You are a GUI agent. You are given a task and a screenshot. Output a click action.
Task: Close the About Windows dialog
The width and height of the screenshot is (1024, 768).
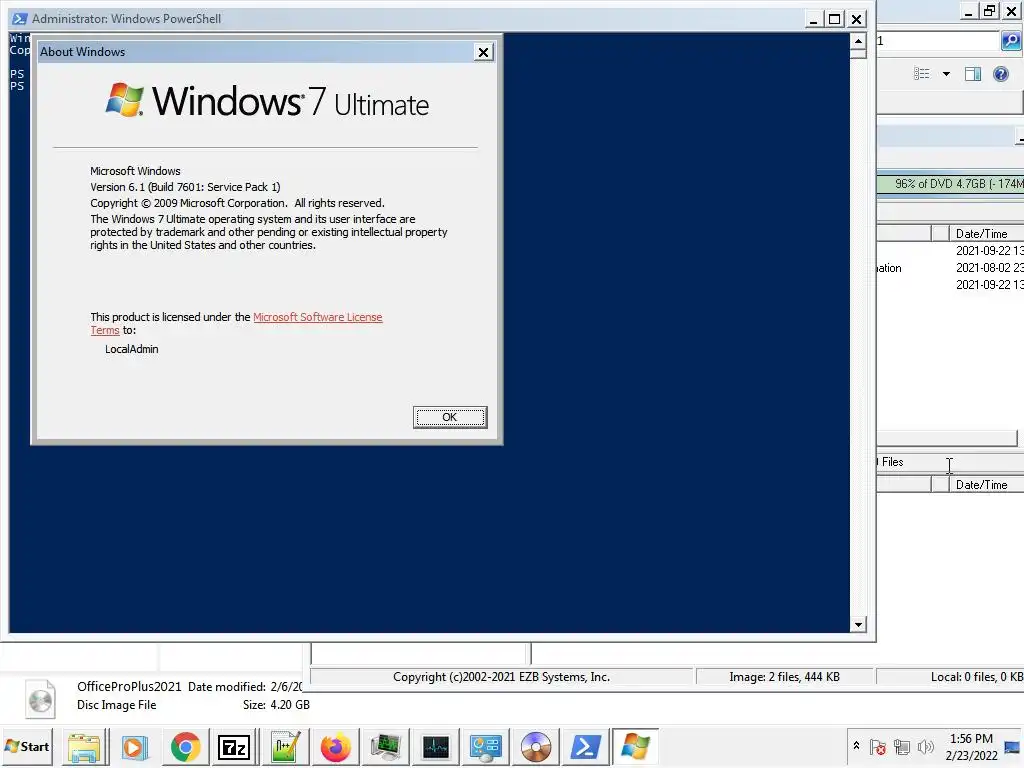(483, 52)
